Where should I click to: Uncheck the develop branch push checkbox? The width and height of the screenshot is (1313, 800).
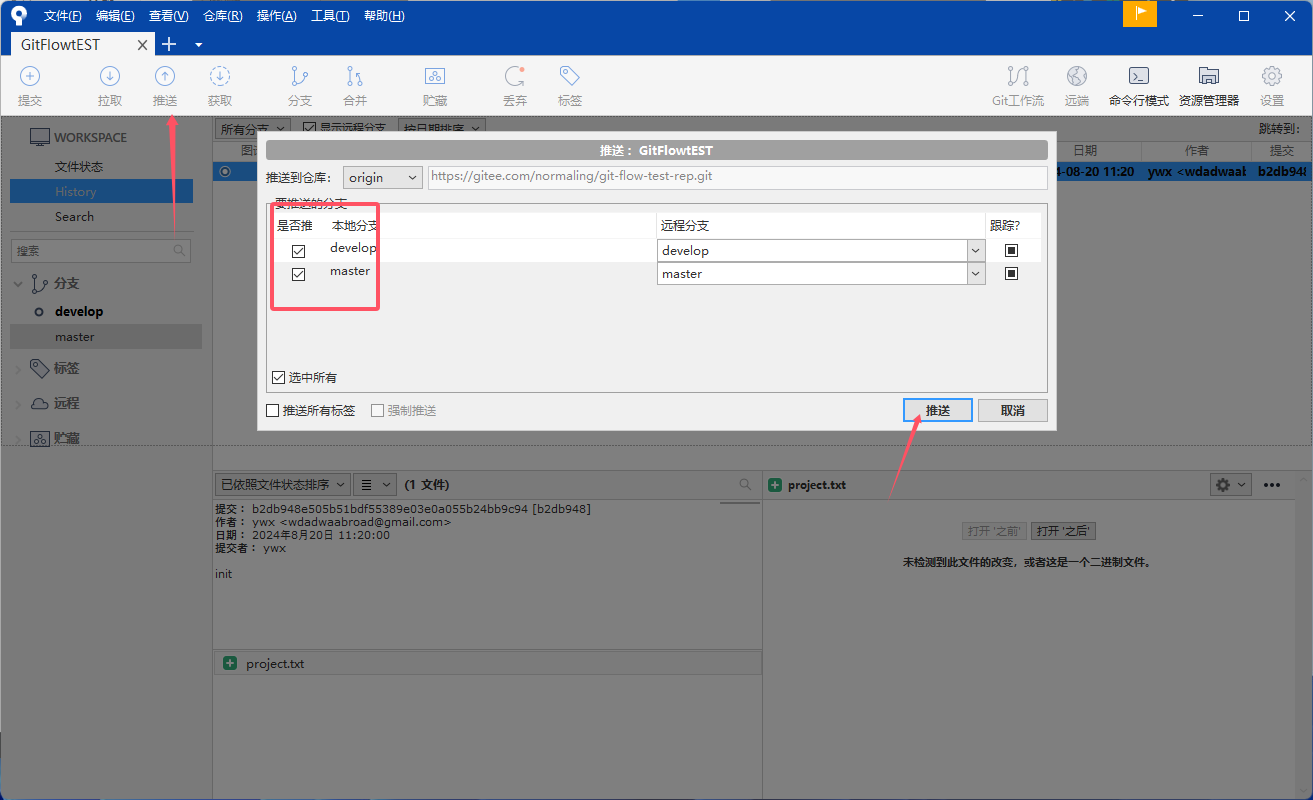(298, 251)
